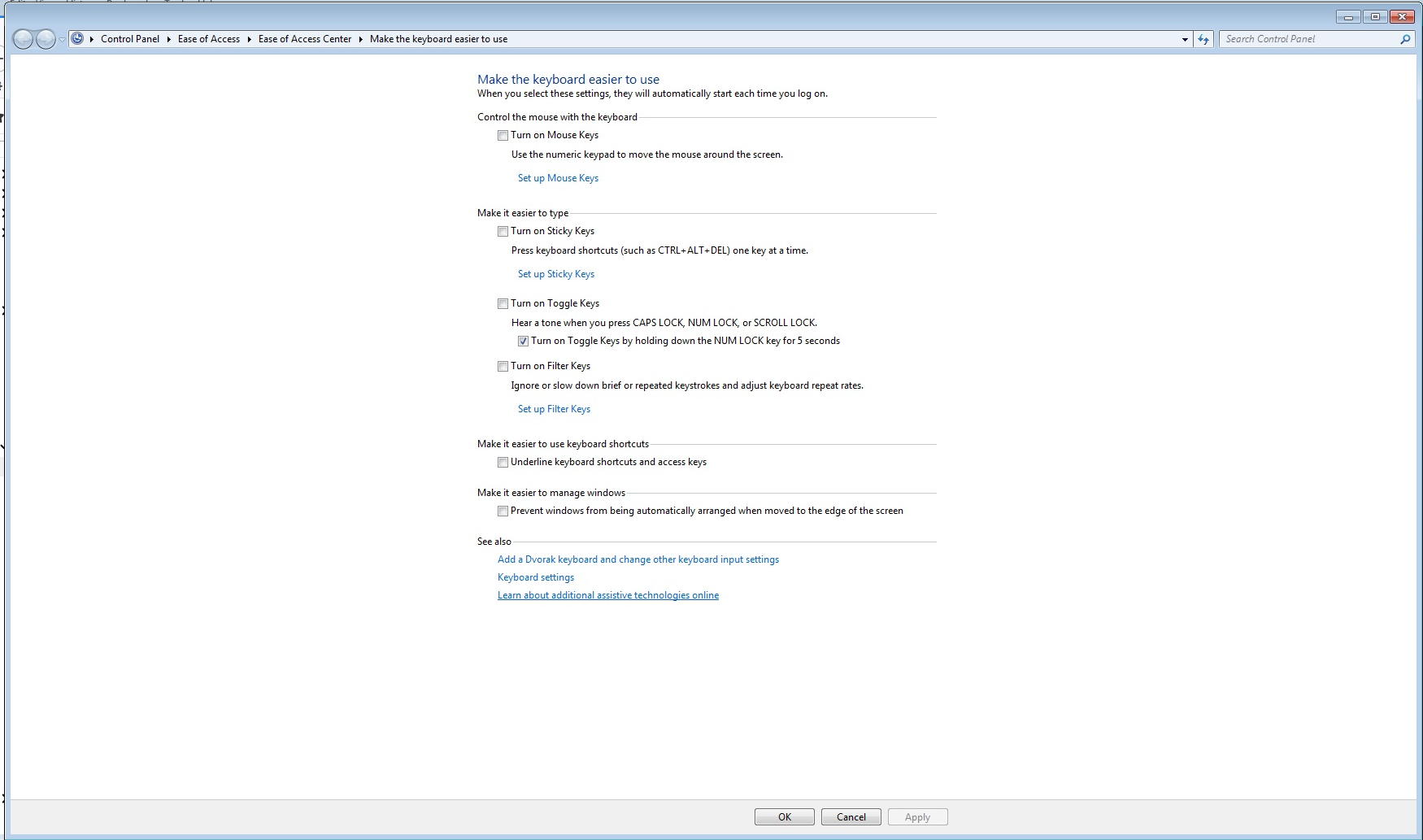Screen dimensions: 1423x840
Task: Click the Forward navigation arrow button
Action: [46, 39]
